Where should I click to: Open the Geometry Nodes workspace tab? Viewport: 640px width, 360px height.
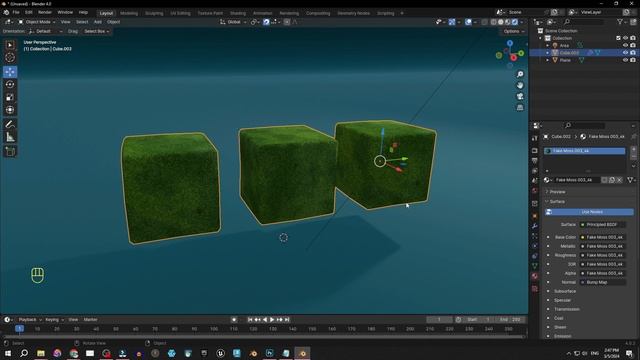click(353, 13)
